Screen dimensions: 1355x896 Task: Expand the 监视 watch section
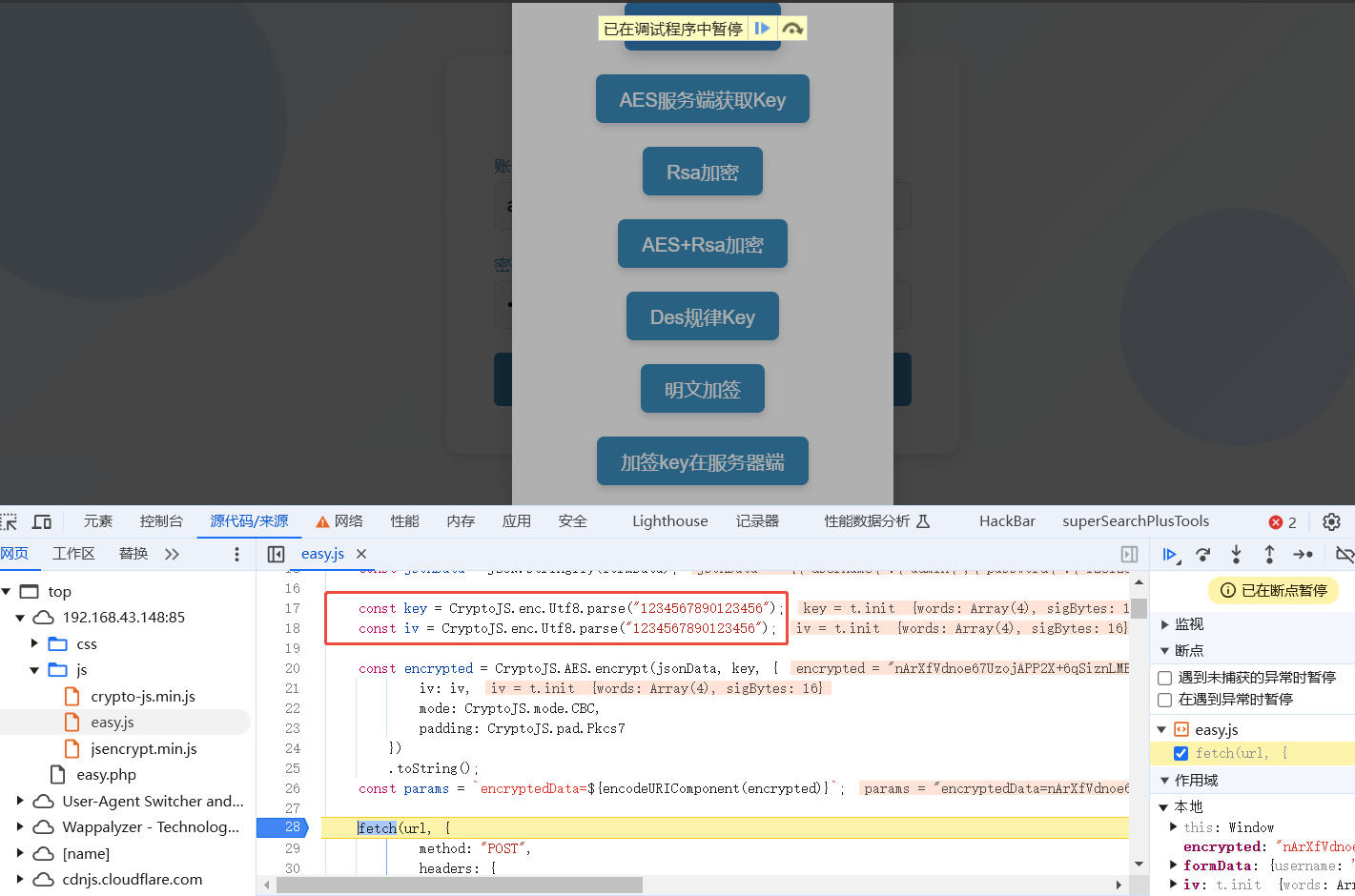point(1164,624)
